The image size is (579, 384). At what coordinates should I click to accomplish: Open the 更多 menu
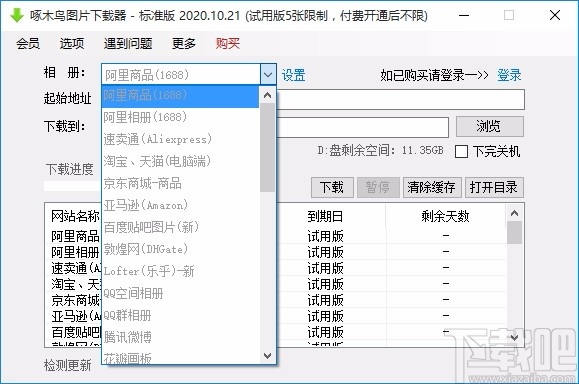click(x=184, y=44)
